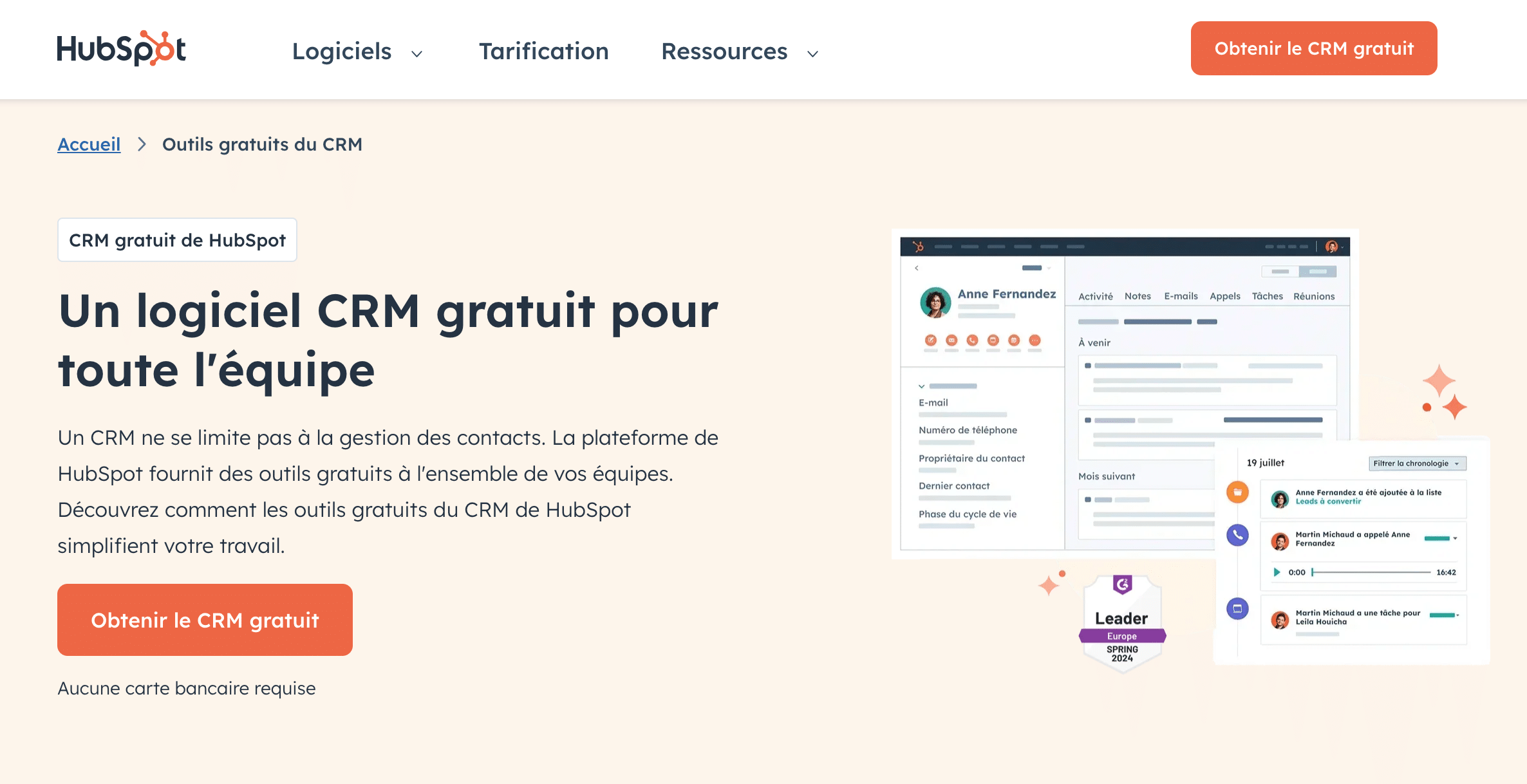Follow the Accueil breadcrumb link
This screenshot has height=784, width=1527.
(x=89, y=144)
